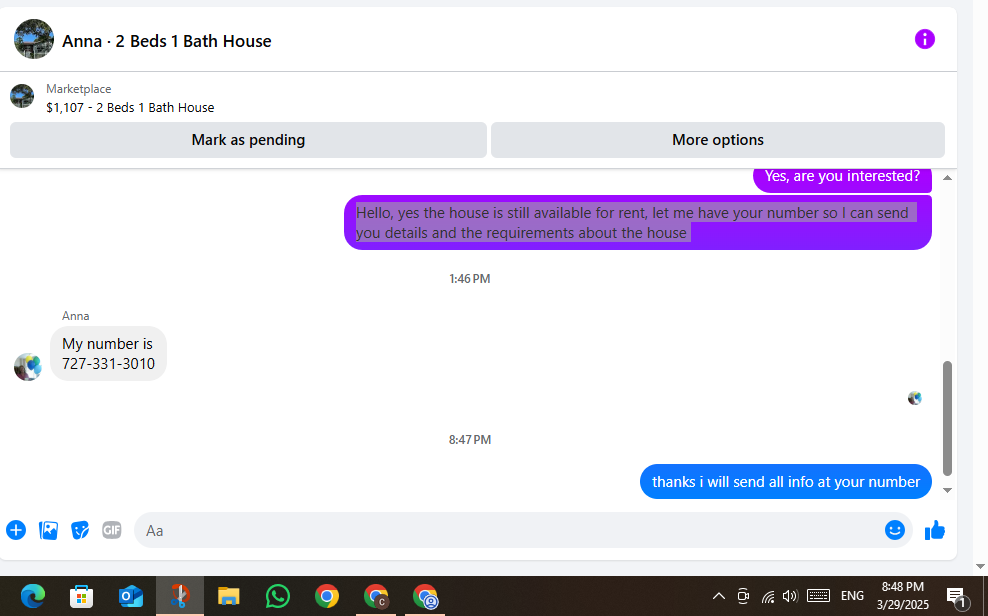Open Anna's chat header profile picture

point(34,39)
